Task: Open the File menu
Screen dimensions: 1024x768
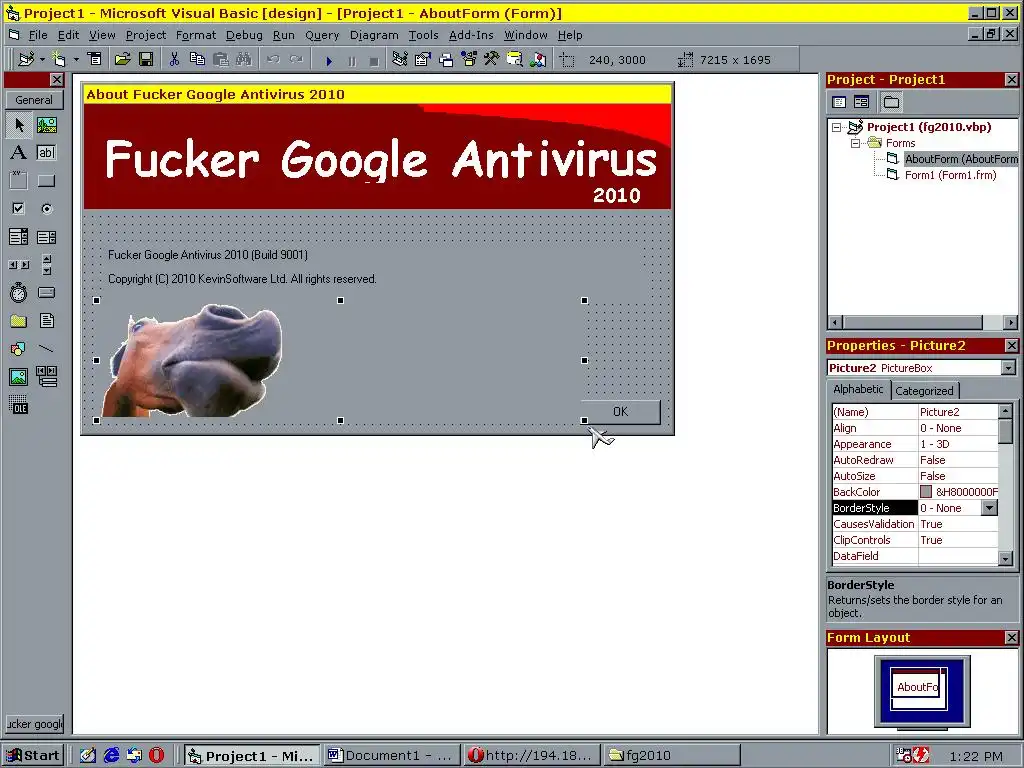Action: [x=38, y=35]
